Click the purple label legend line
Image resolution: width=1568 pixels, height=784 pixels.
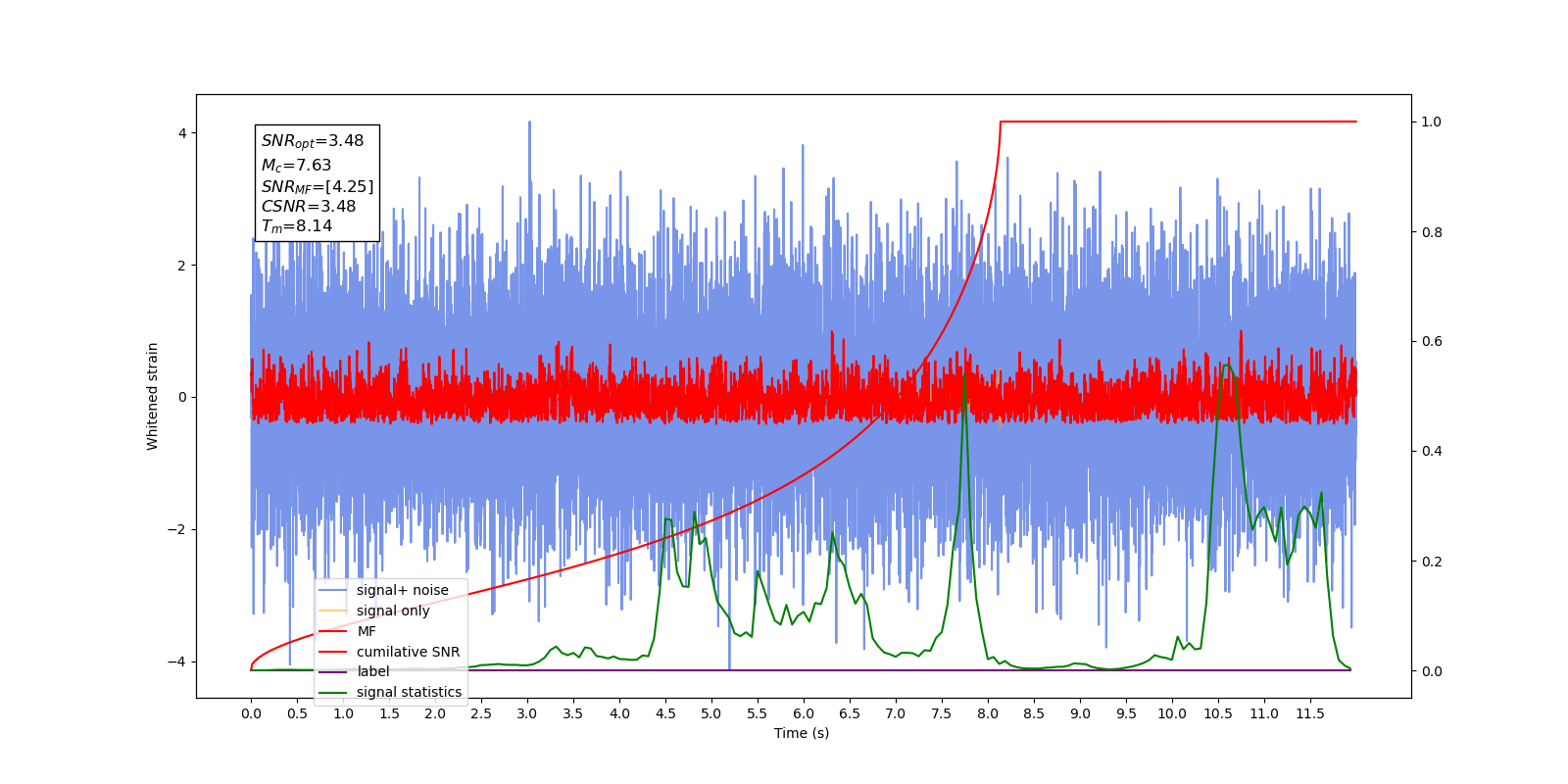tap(334, 672)
